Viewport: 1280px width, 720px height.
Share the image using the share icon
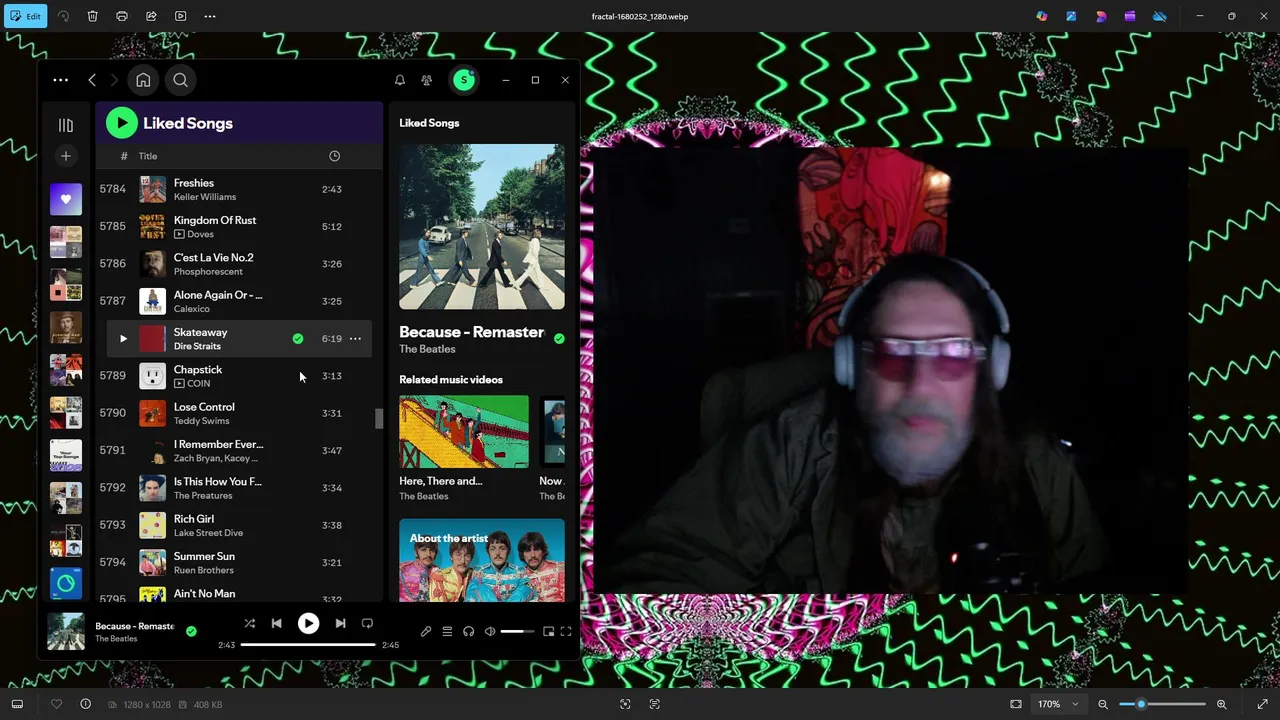point(151,16)
